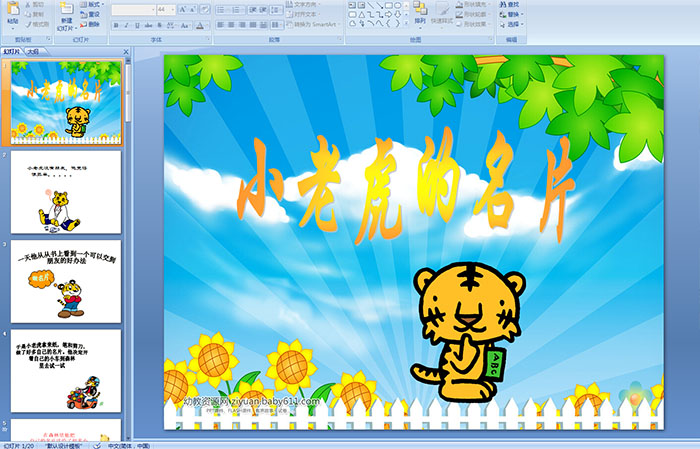Open Align Text (对齐文本) dropdown
The image size is (700, 449).
(x=302, y=14)
